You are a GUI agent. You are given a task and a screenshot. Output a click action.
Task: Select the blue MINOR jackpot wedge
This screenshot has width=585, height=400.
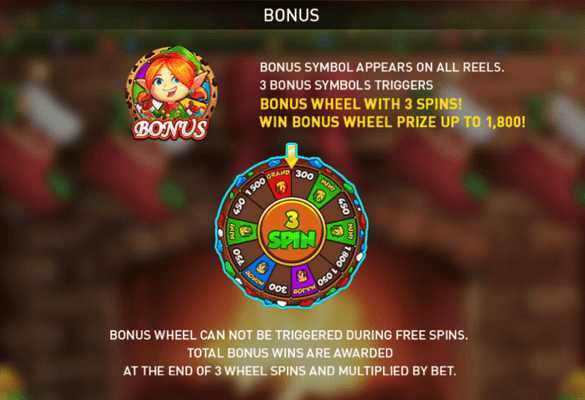click(x=259, y=270)
